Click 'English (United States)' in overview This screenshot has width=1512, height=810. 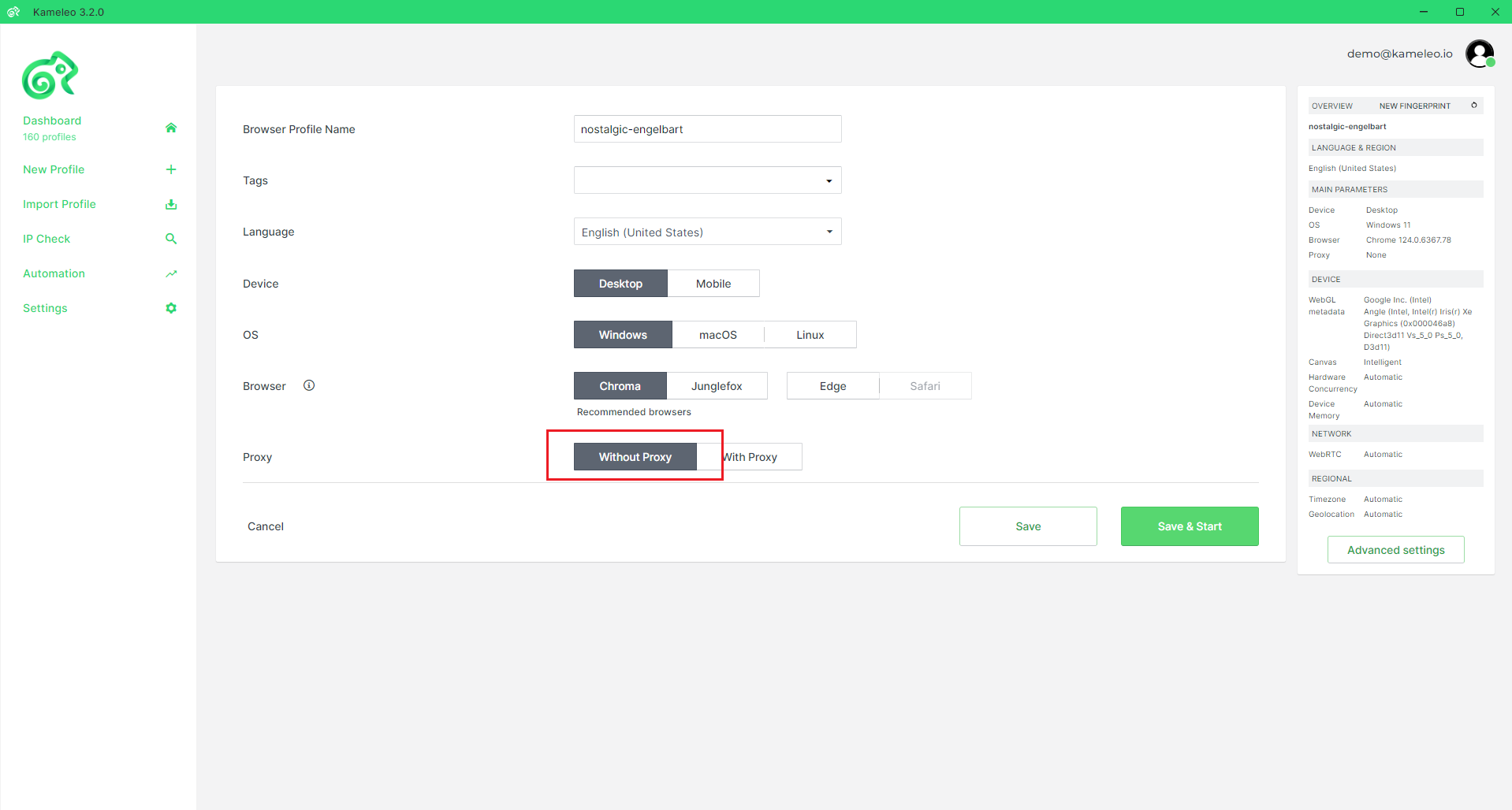tap(1352, 169)
